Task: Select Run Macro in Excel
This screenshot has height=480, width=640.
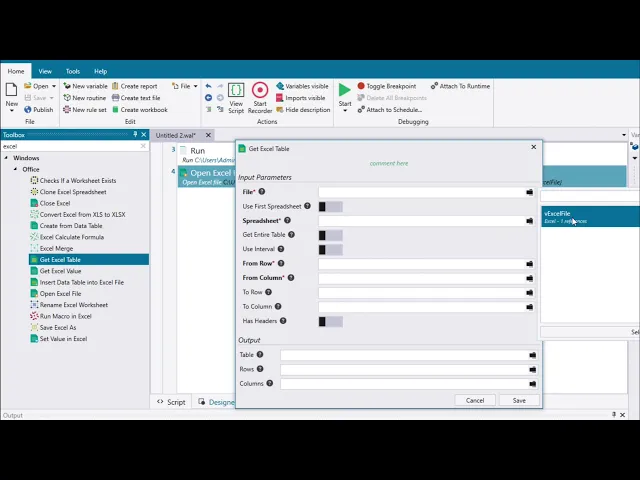Action: coord(61,316)
